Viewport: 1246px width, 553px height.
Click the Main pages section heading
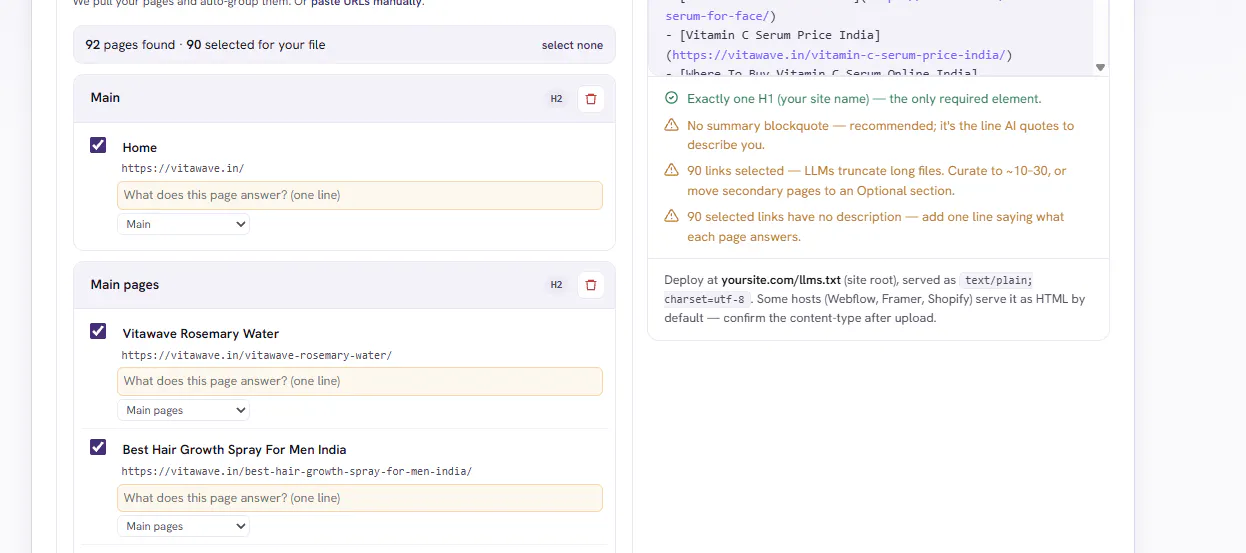[125, 285]
